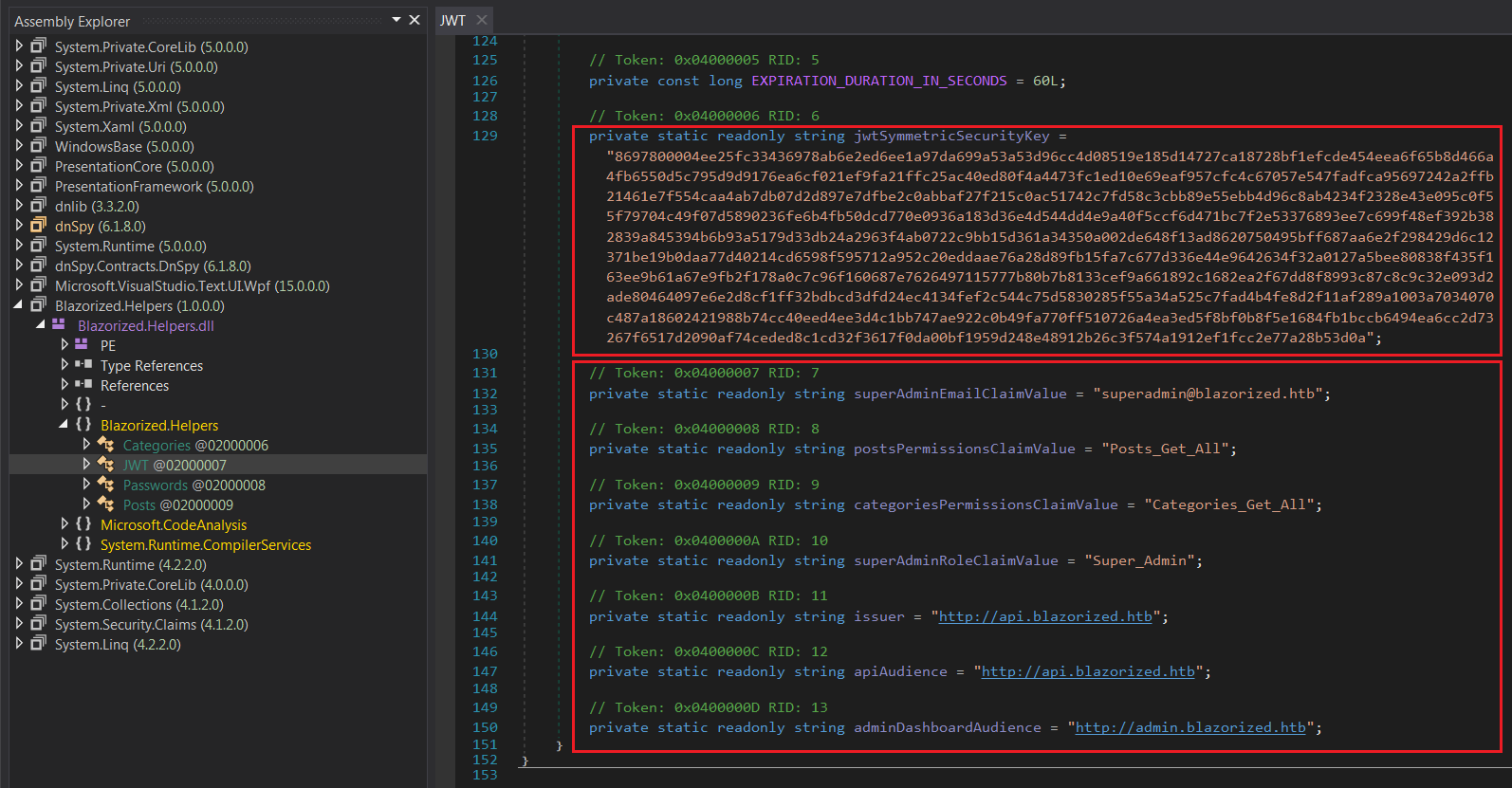The image size is (1512, 788).
Task: Close the JWT tab
Action: pyautogui.click(x=482, y=20)
